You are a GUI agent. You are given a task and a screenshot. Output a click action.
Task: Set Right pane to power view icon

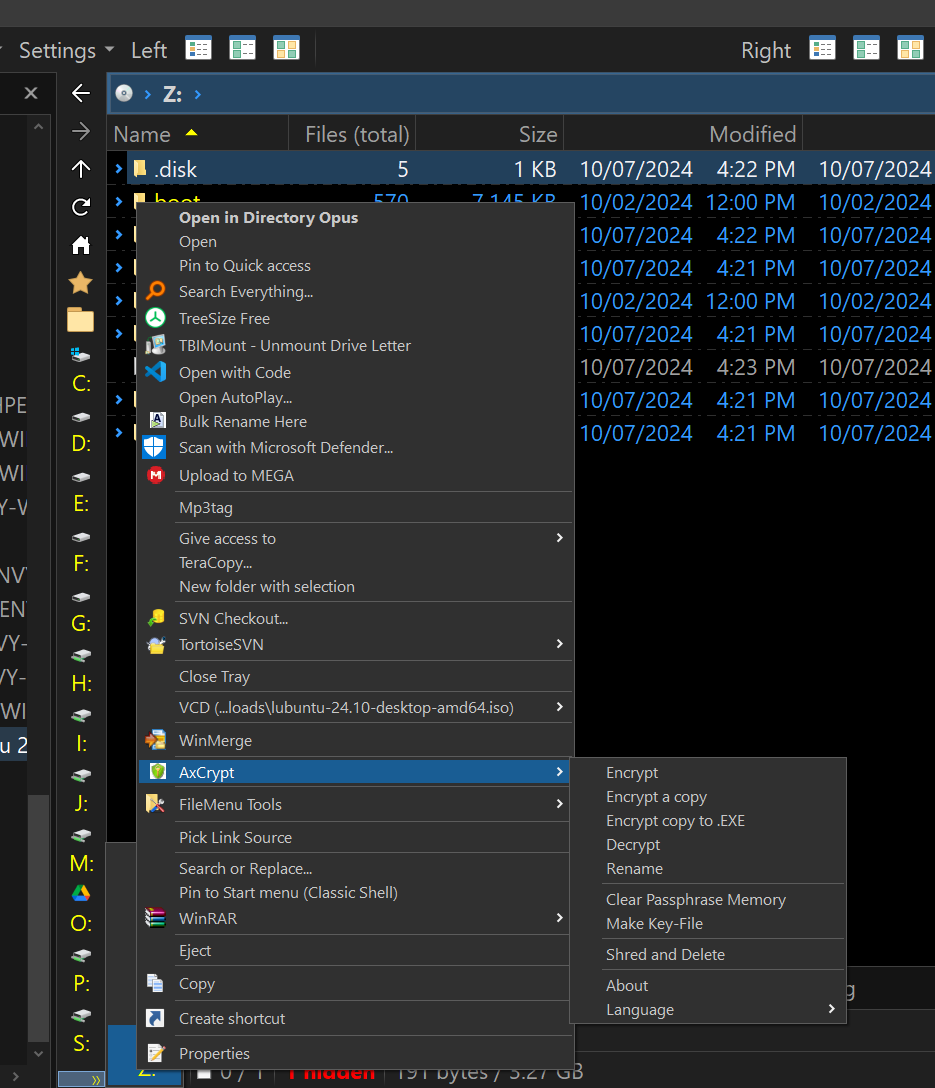pos(866,49)
